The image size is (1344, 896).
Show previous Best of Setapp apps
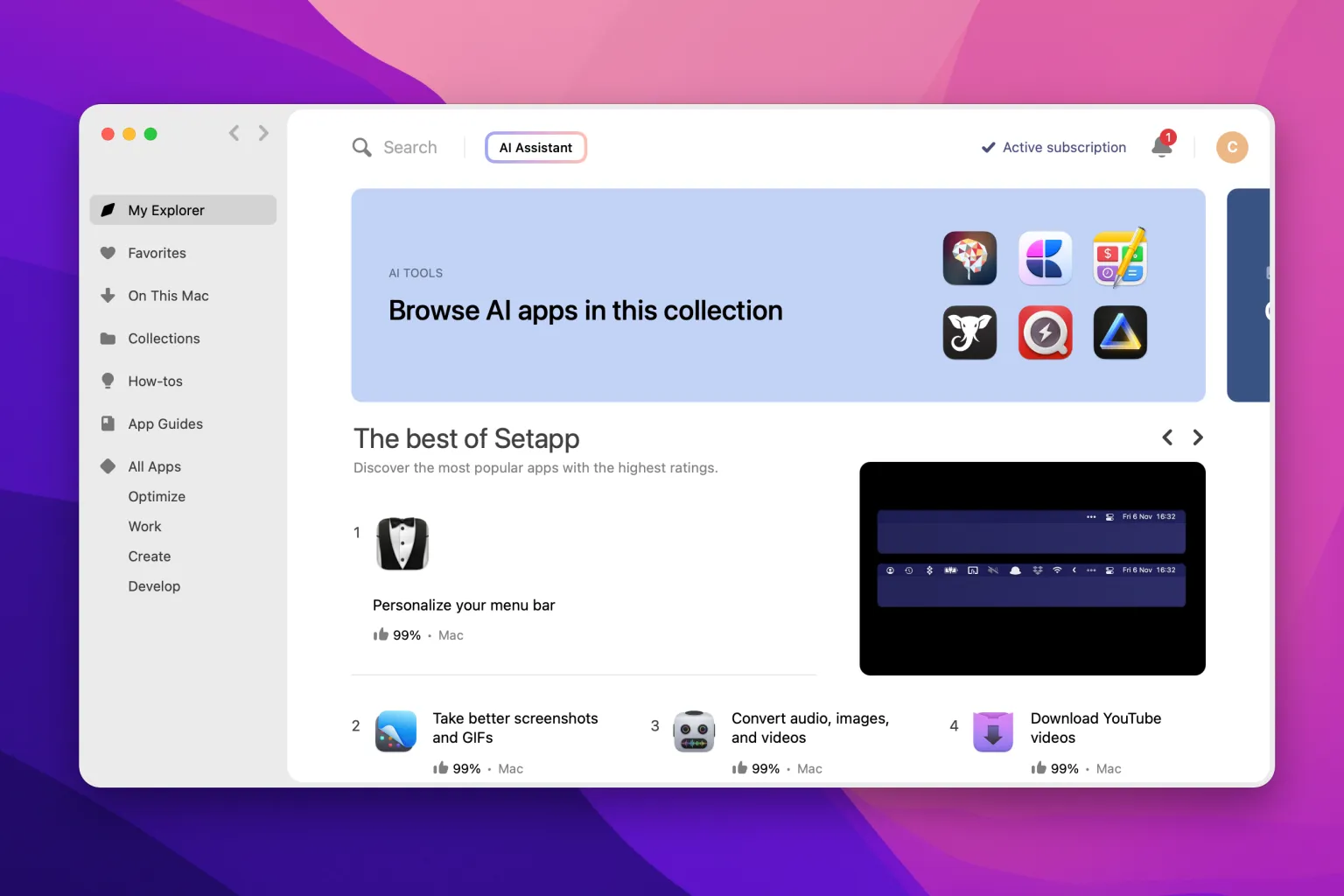pos(1166,437)
